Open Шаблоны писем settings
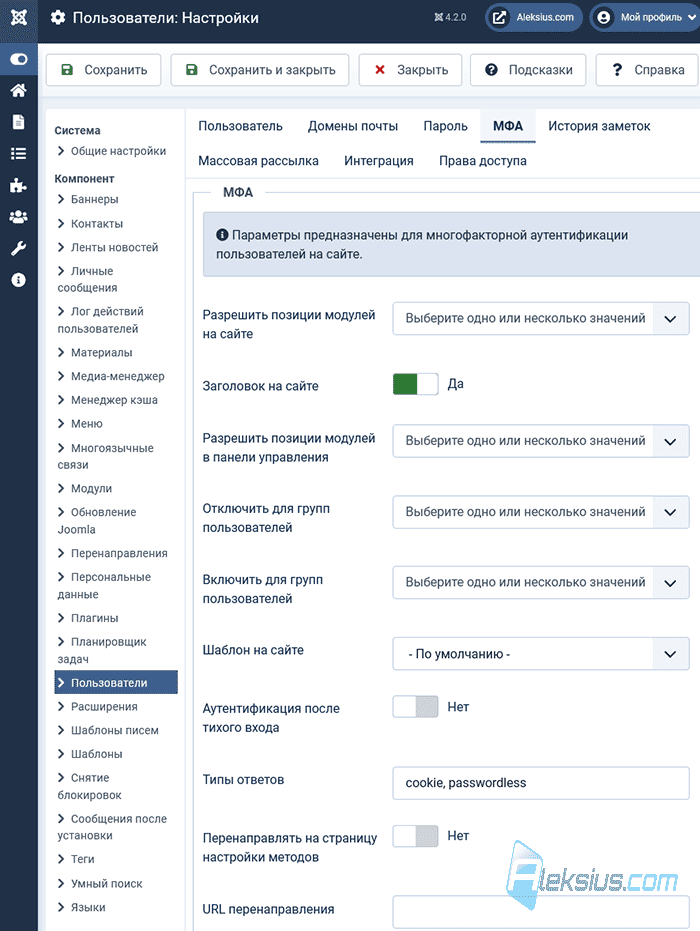The image size is (700, 931). [108, 730]
